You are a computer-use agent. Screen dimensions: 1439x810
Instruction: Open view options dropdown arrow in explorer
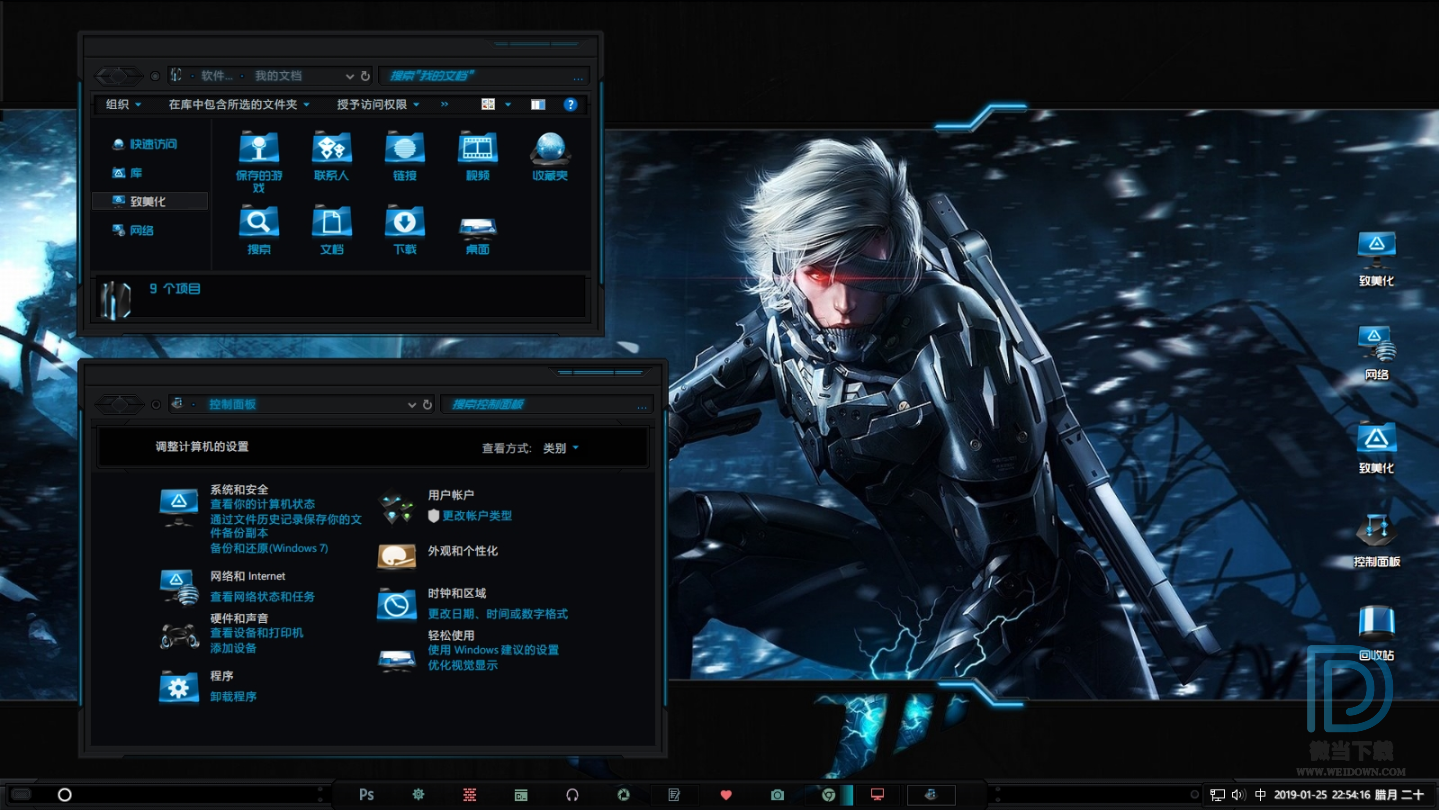pyautogui.click(x=508, y=104)
